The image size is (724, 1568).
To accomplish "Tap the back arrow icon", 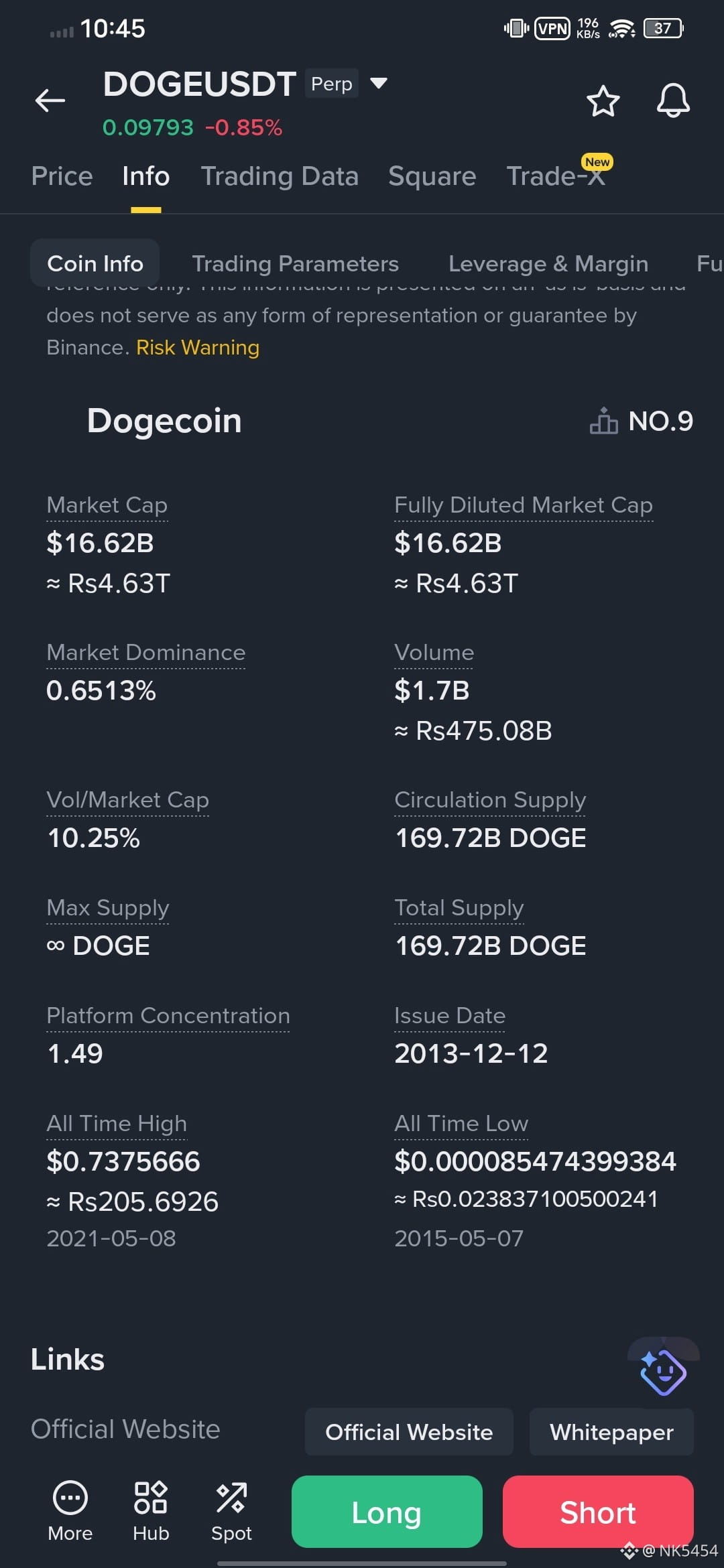I will (50, 101).
